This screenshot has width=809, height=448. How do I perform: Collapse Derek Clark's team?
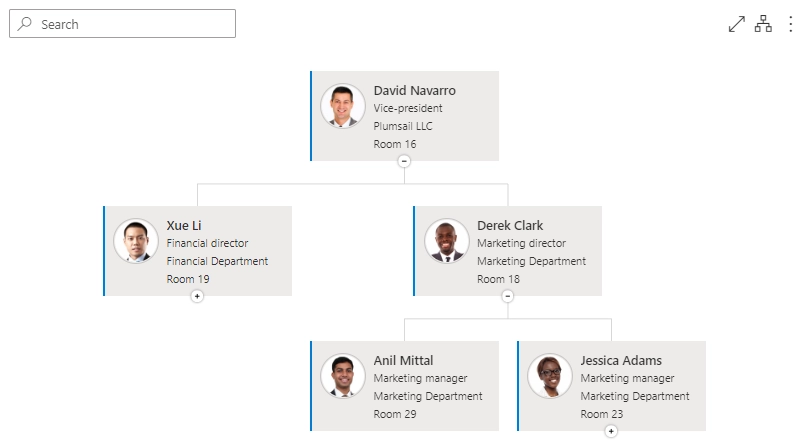tap(508, 296)
